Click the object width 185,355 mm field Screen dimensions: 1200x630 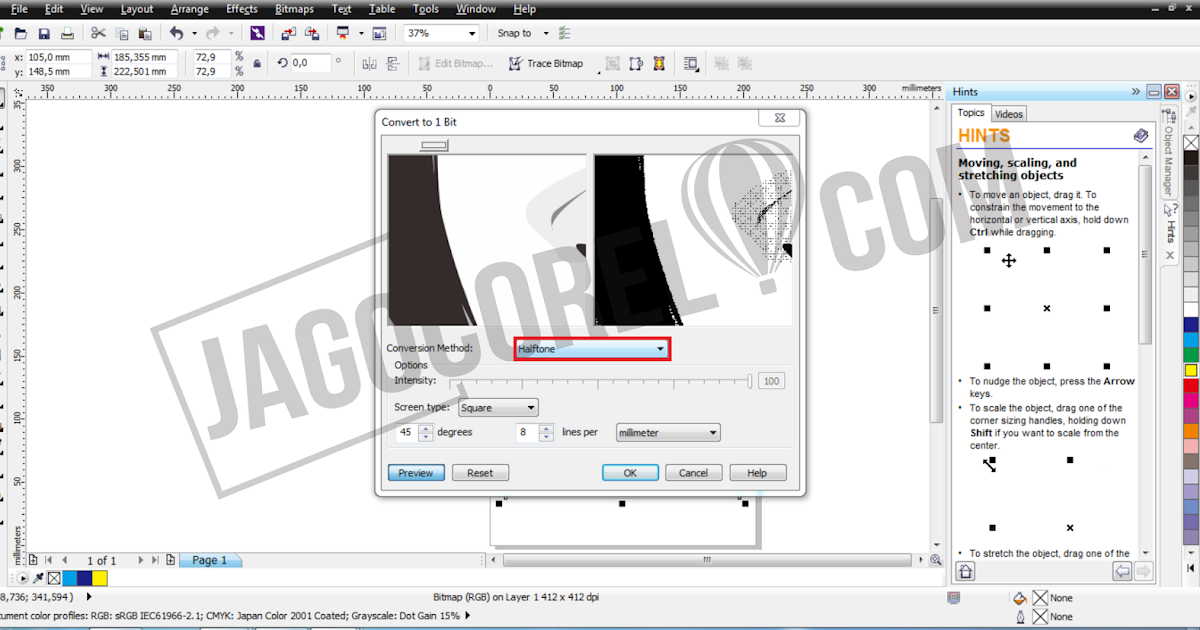click(x=144, y=57)
